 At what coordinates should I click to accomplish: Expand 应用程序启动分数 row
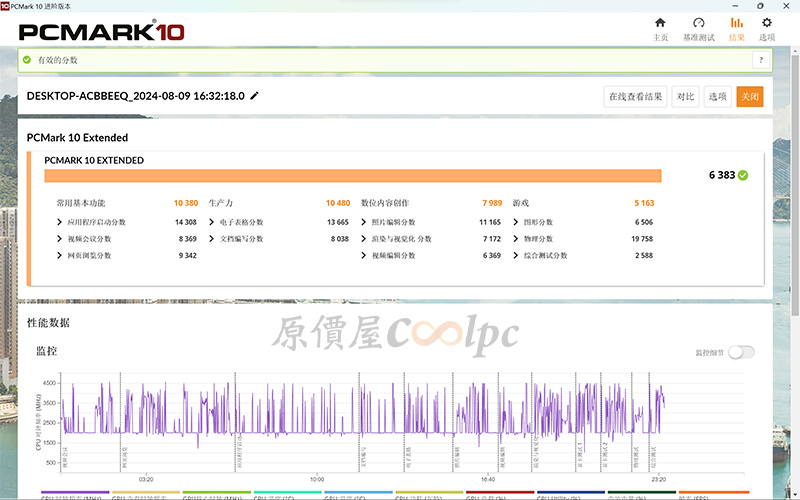pos(59,222)
